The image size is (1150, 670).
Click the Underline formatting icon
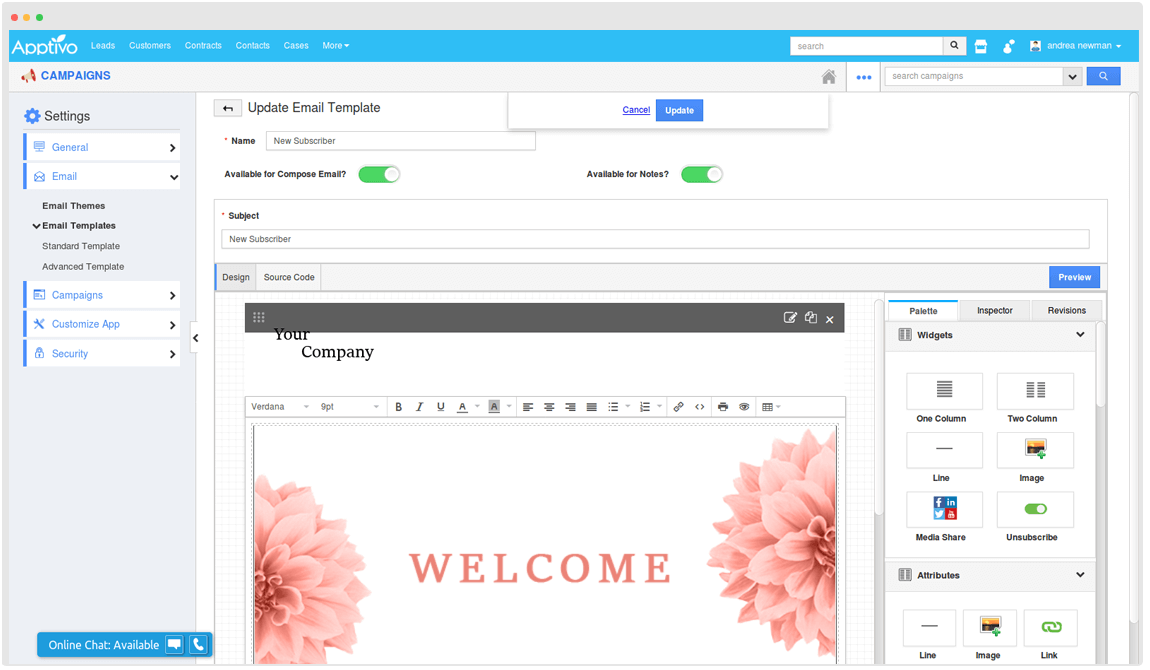440,407
